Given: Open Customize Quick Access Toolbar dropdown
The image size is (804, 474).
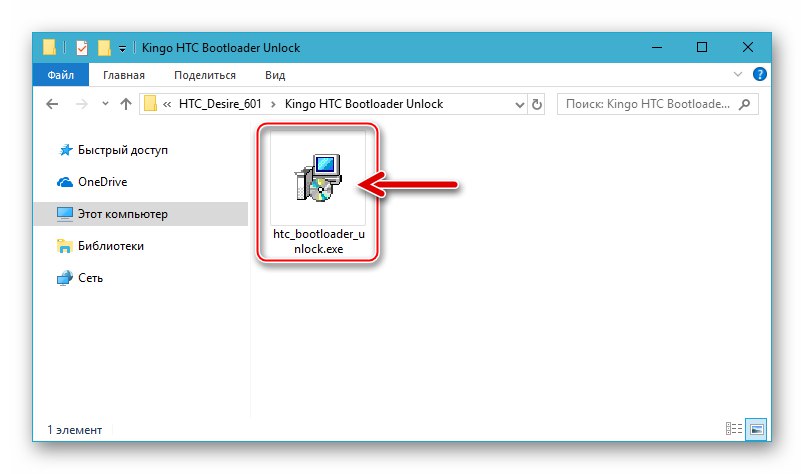Looking at the screenshot, I should [x=122, y=48].
